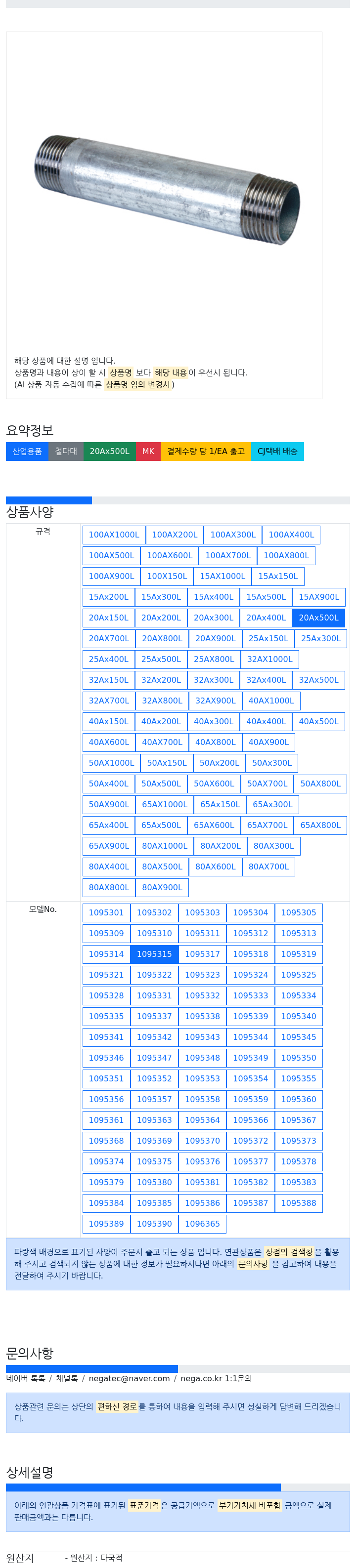Select size 50AX1000L
This screenshot has height=1568, width=356.
[112, 763]
